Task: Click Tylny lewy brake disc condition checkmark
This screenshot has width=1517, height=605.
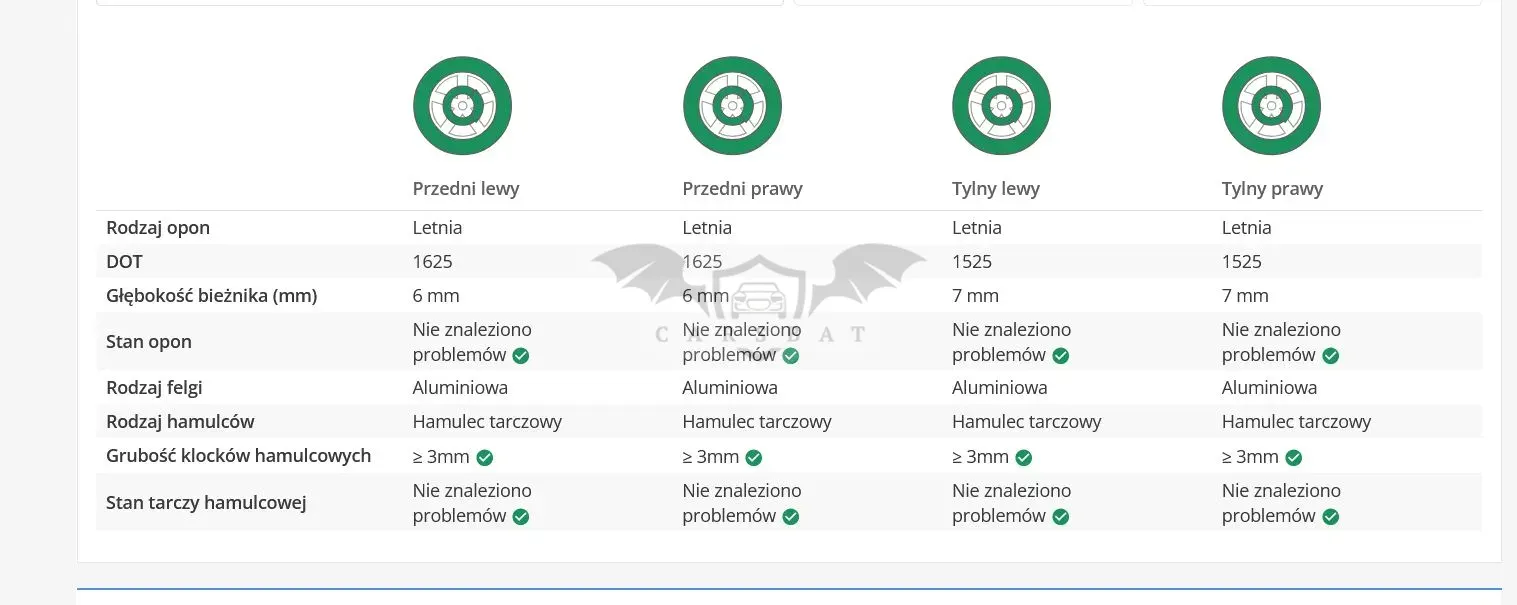Action: 1061,517
